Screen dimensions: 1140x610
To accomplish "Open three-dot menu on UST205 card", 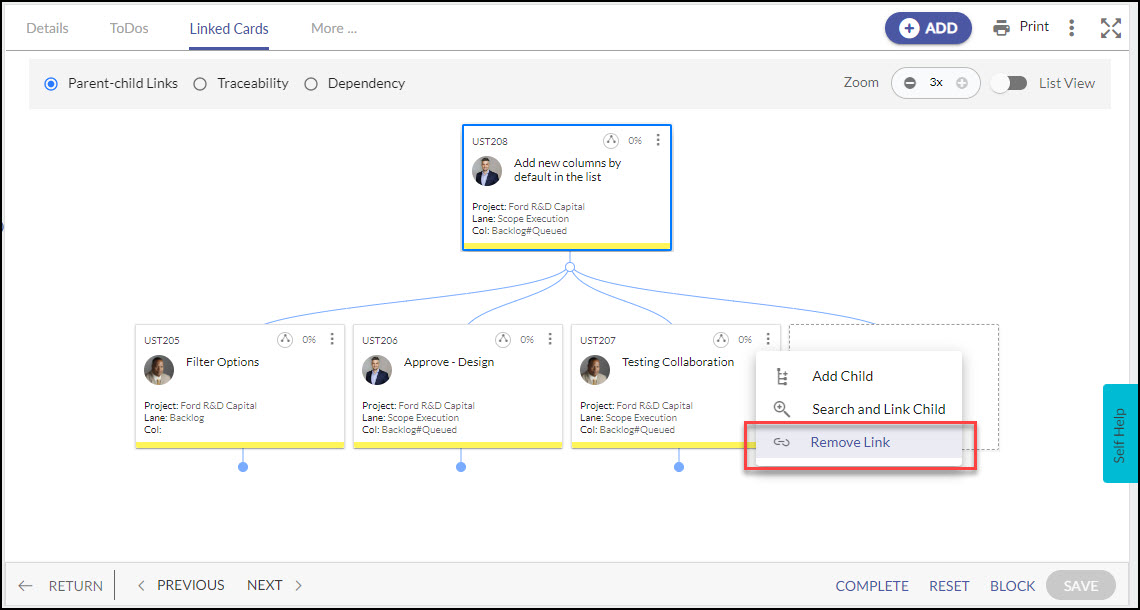I will pyautogui.click(x=332, y=340).
